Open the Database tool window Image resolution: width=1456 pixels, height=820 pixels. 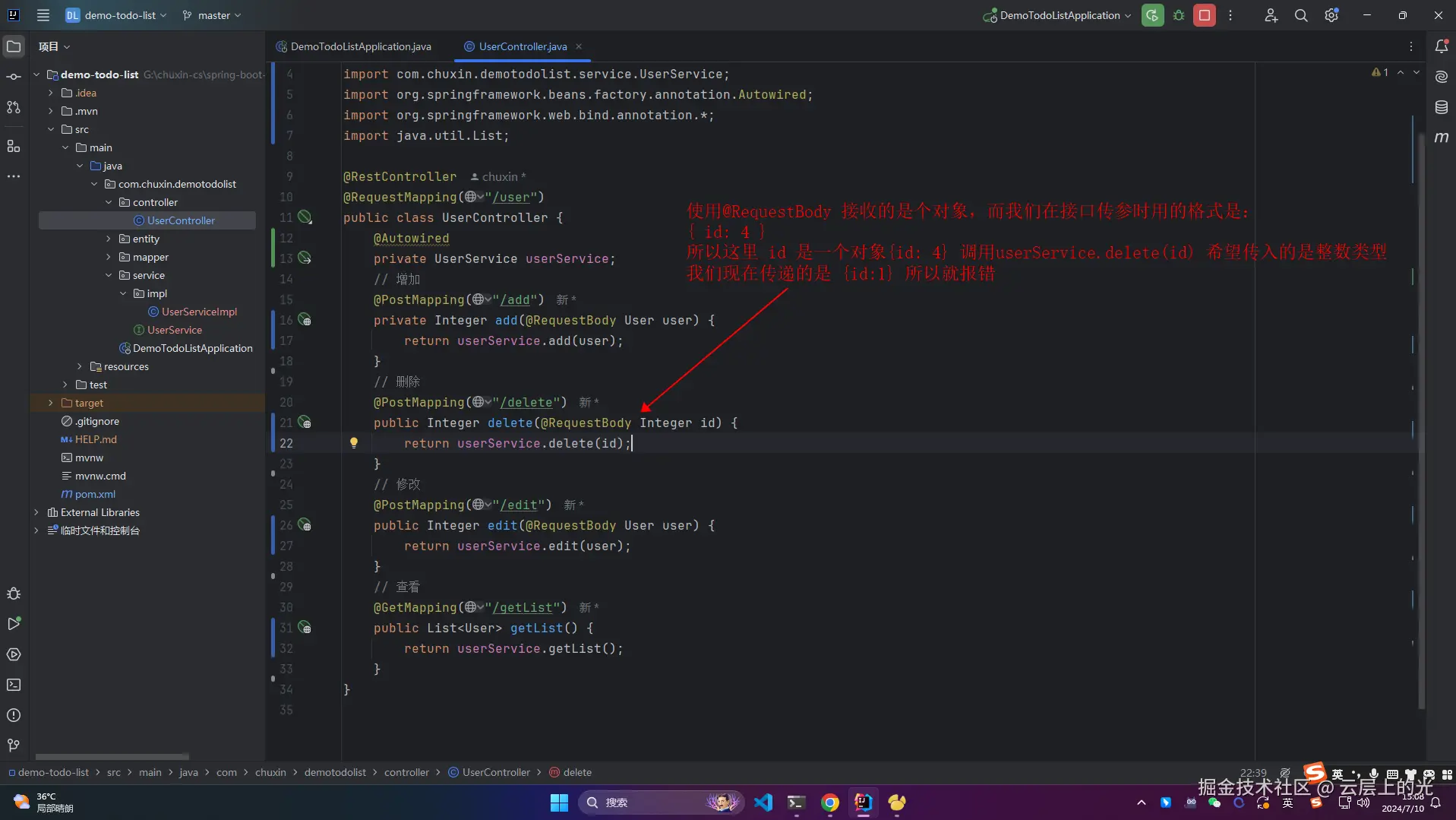[x=1442, y=107]
